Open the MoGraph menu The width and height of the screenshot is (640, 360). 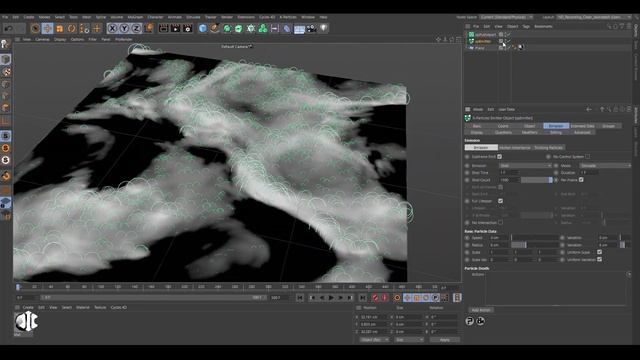point(135,17)
